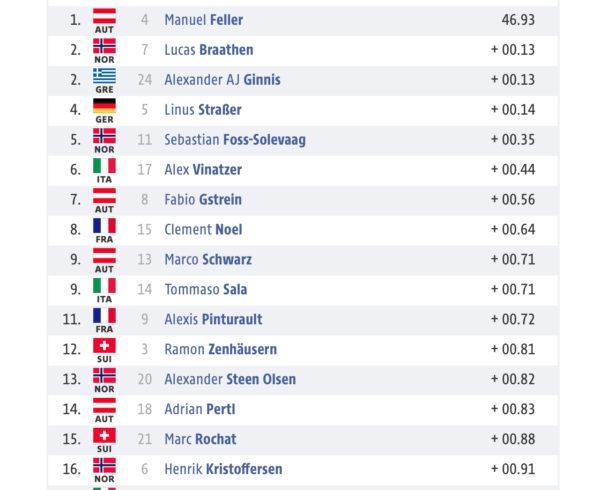Select Alexander Steen Olsen's name
Viewport: 615px width, 490px height.
230,379
